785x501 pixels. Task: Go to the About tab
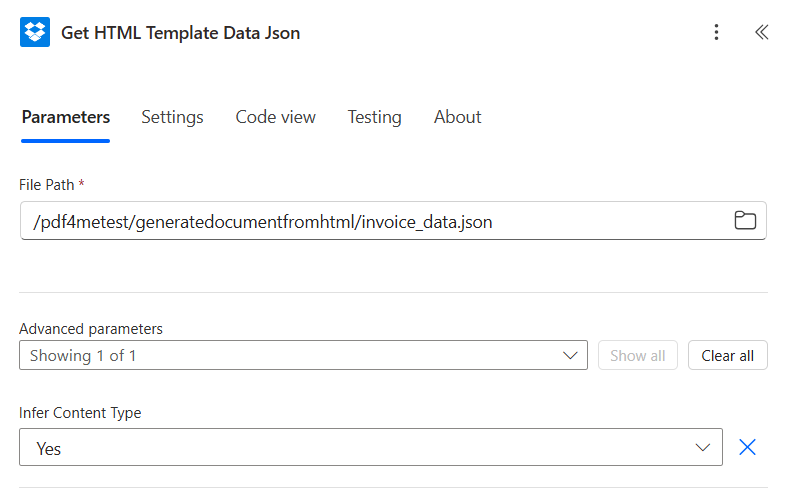coord(457,117)
